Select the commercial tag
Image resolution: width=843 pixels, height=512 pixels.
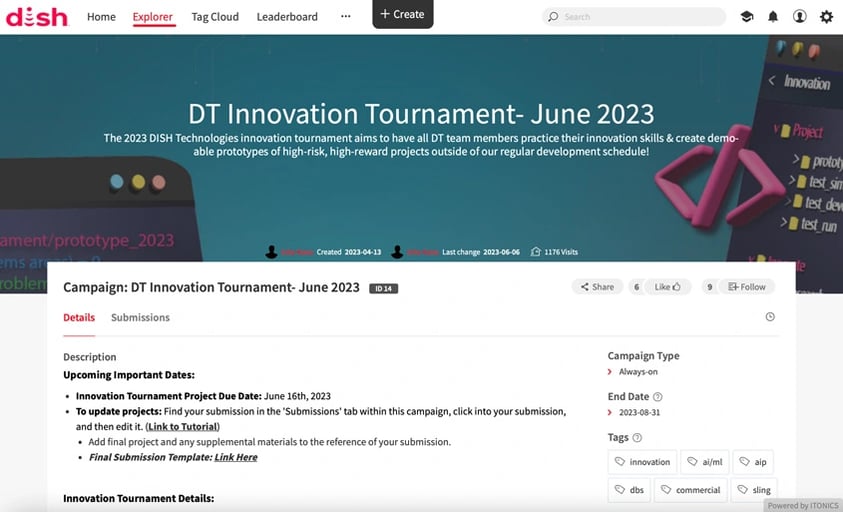691,490
